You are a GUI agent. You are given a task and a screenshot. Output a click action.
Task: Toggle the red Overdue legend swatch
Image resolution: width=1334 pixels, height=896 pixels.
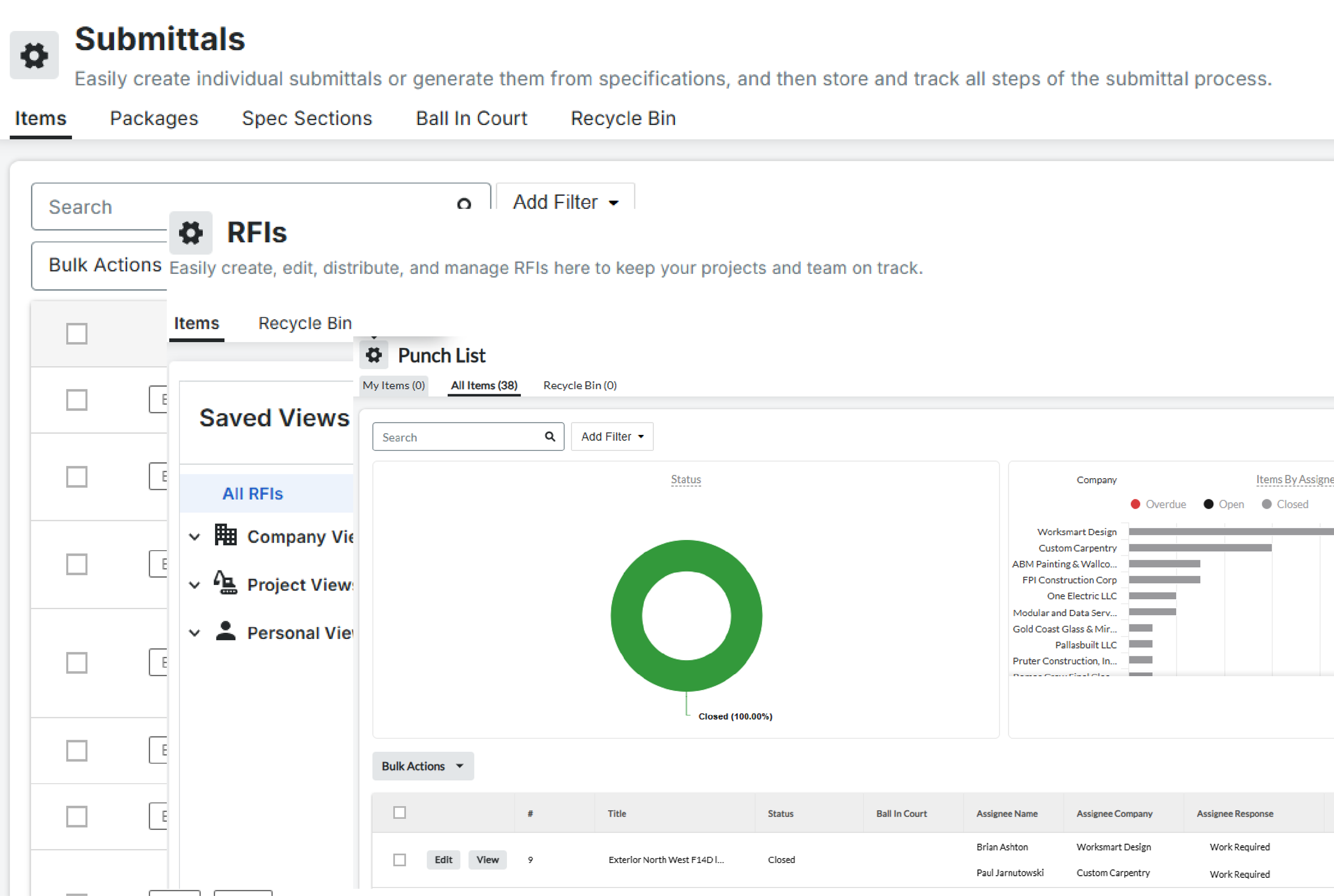point(1135,504)
